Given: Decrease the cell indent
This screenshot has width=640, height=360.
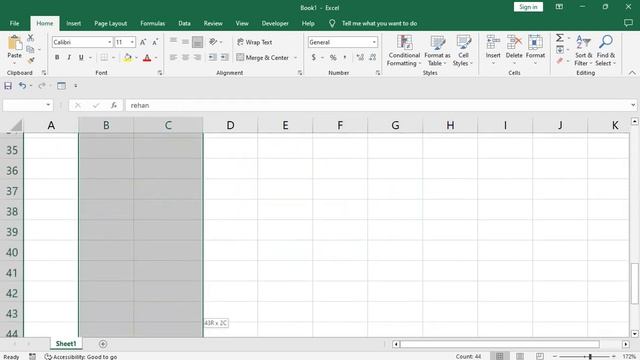Looking at the screenshot, I should coord(212,58).
